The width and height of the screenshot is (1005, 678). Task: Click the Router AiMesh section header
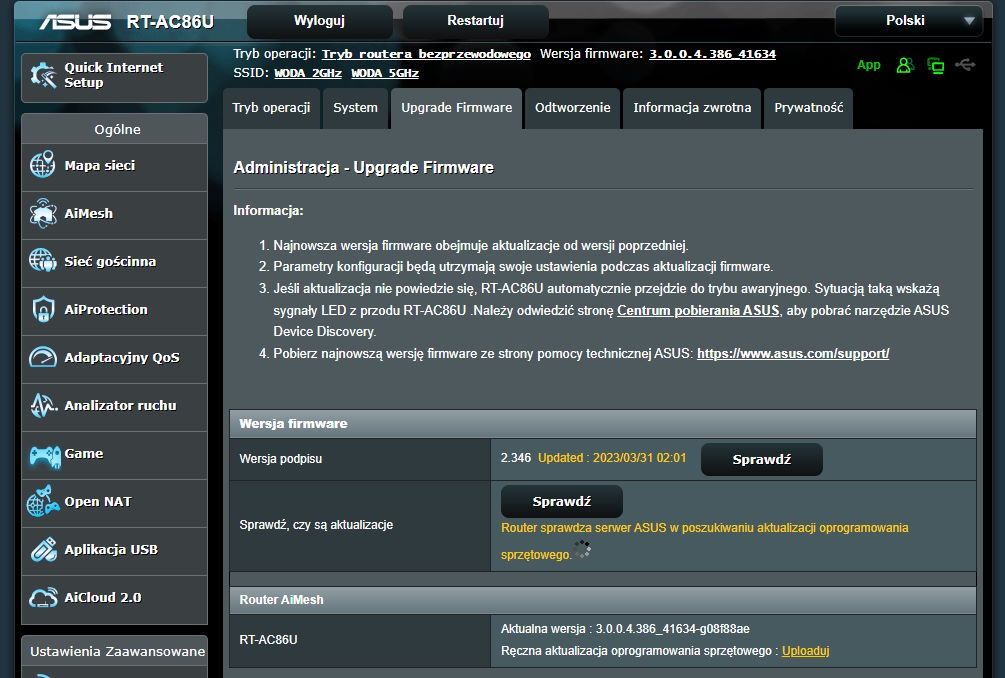[602, 600]
